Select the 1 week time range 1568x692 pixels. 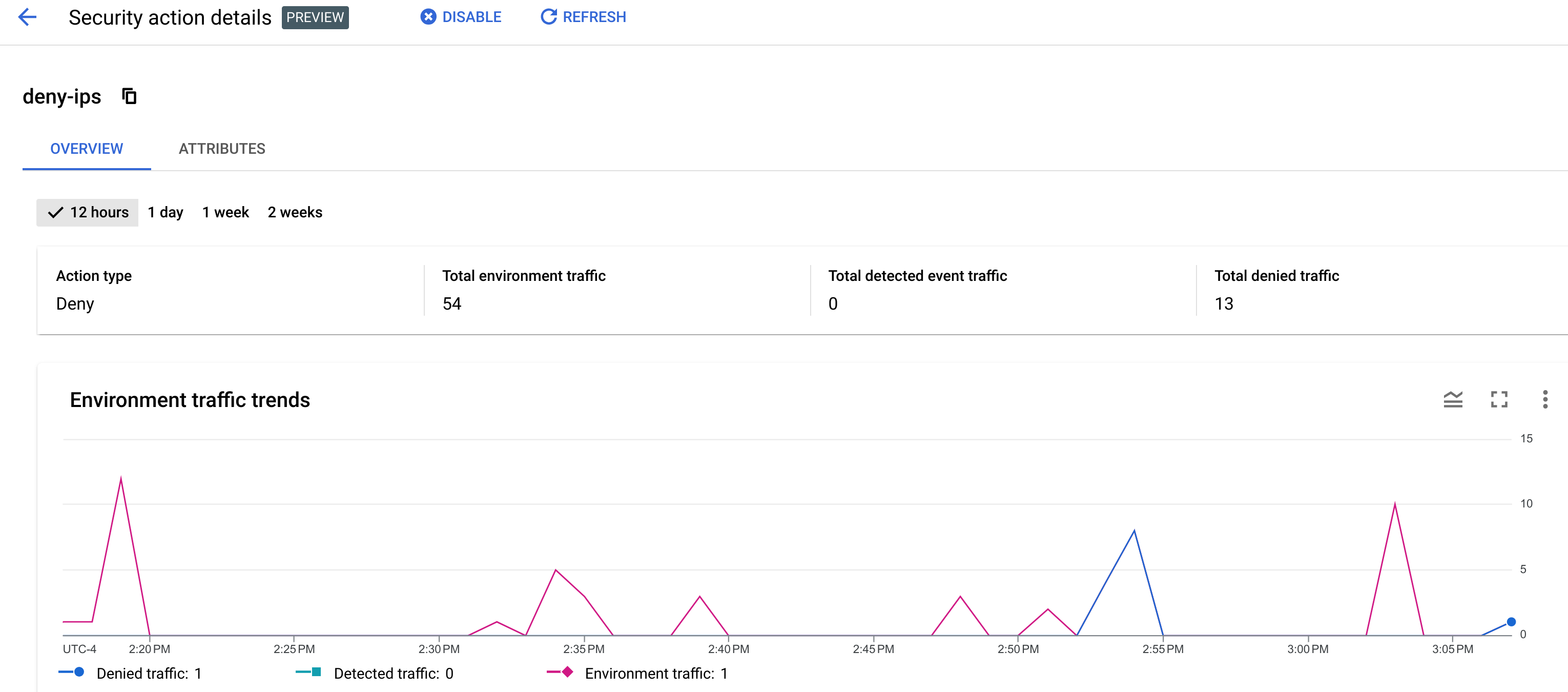[226, 212]
